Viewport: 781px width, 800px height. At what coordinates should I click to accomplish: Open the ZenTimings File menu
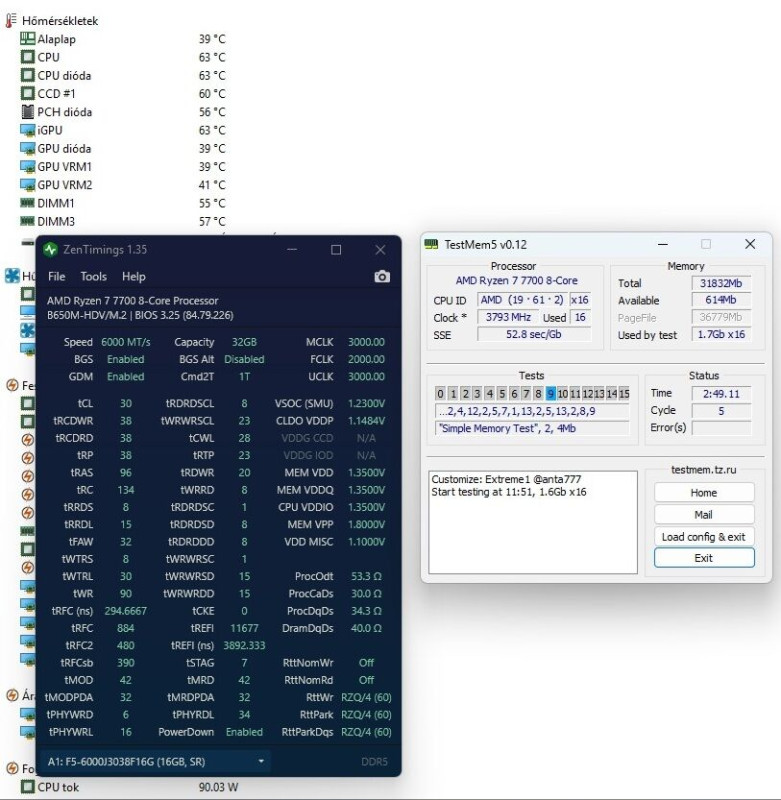pos(57,277)
